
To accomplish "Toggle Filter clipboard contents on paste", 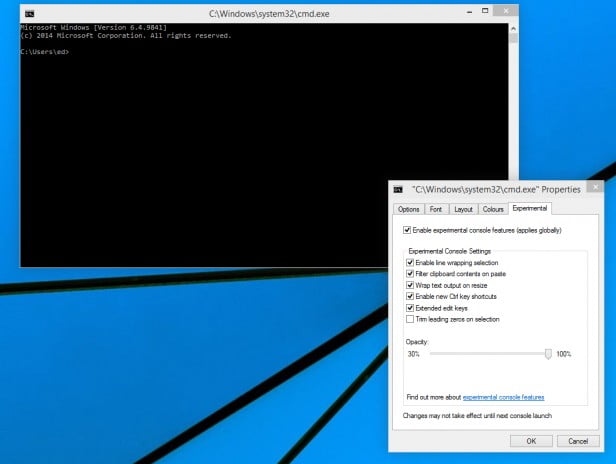I will click(x=411, y=273).
